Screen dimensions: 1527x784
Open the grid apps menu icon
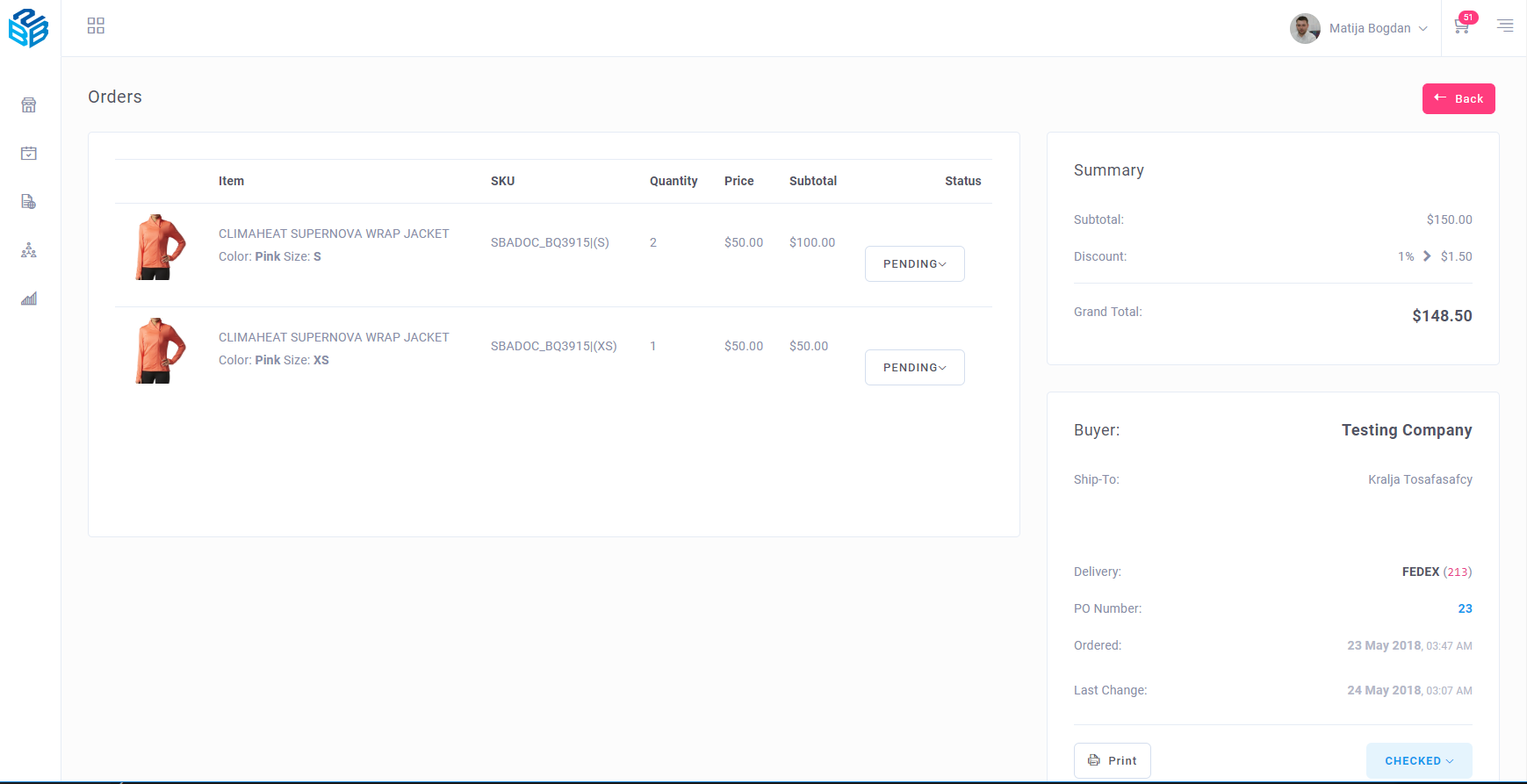[96, 25]
